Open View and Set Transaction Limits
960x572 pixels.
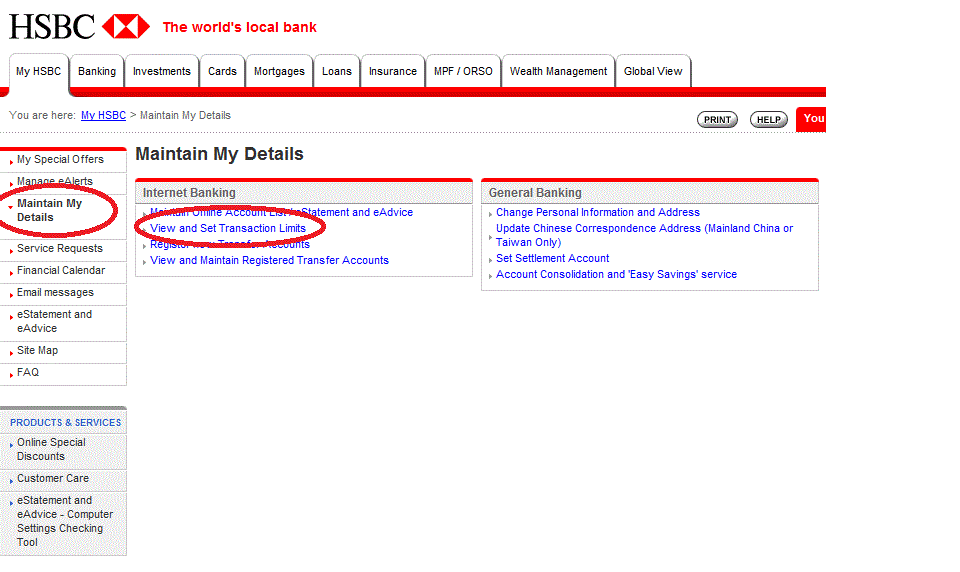[x=228, y=228]
